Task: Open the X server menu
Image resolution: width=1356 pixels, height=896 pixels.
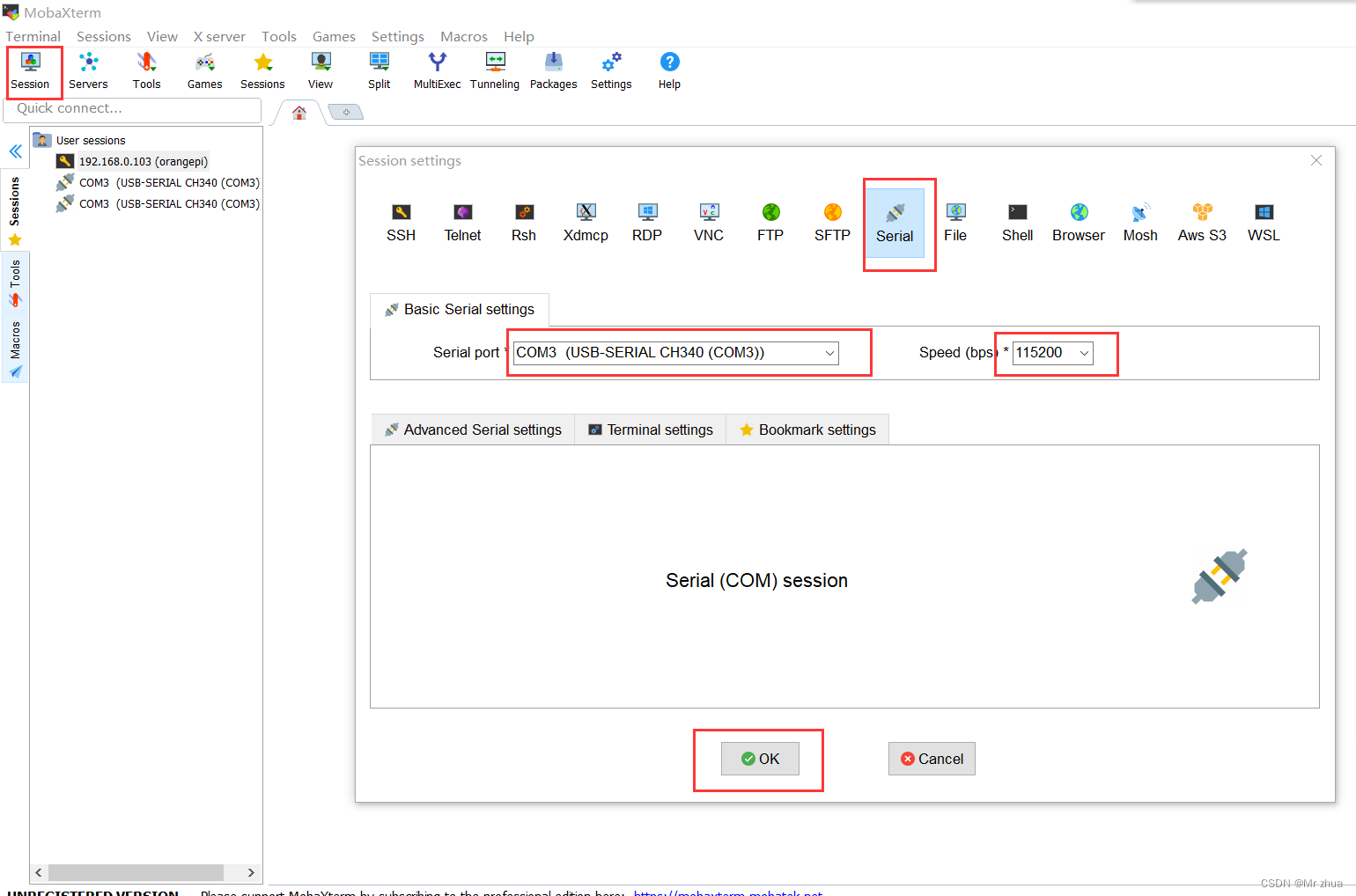Action: click(x=219, y=36)
